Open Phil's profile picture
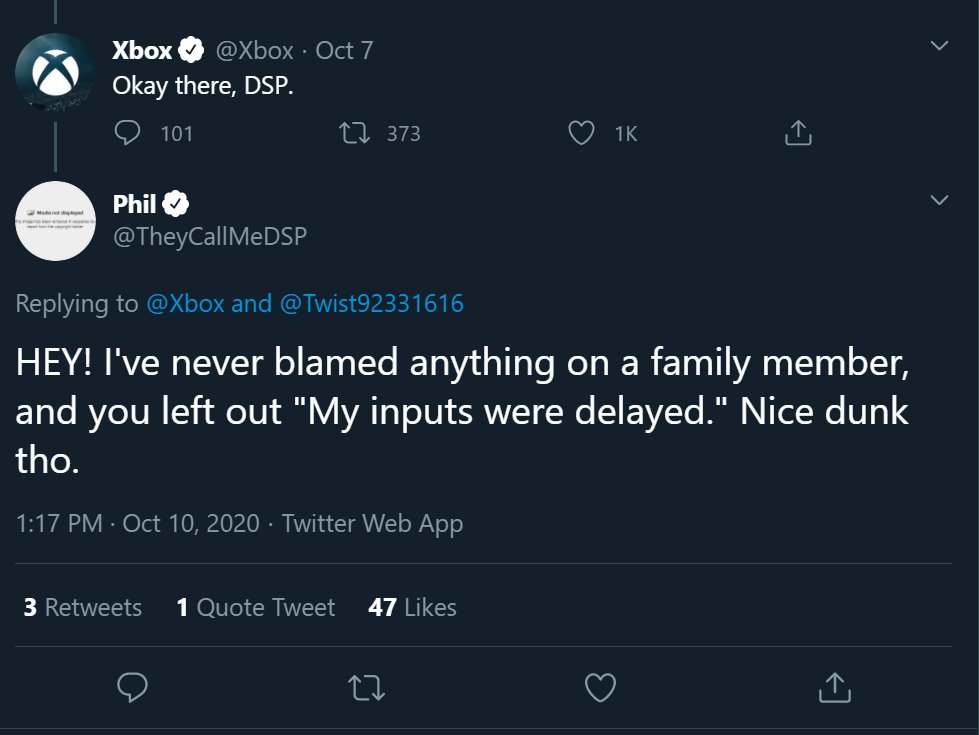 click(56, 221)
